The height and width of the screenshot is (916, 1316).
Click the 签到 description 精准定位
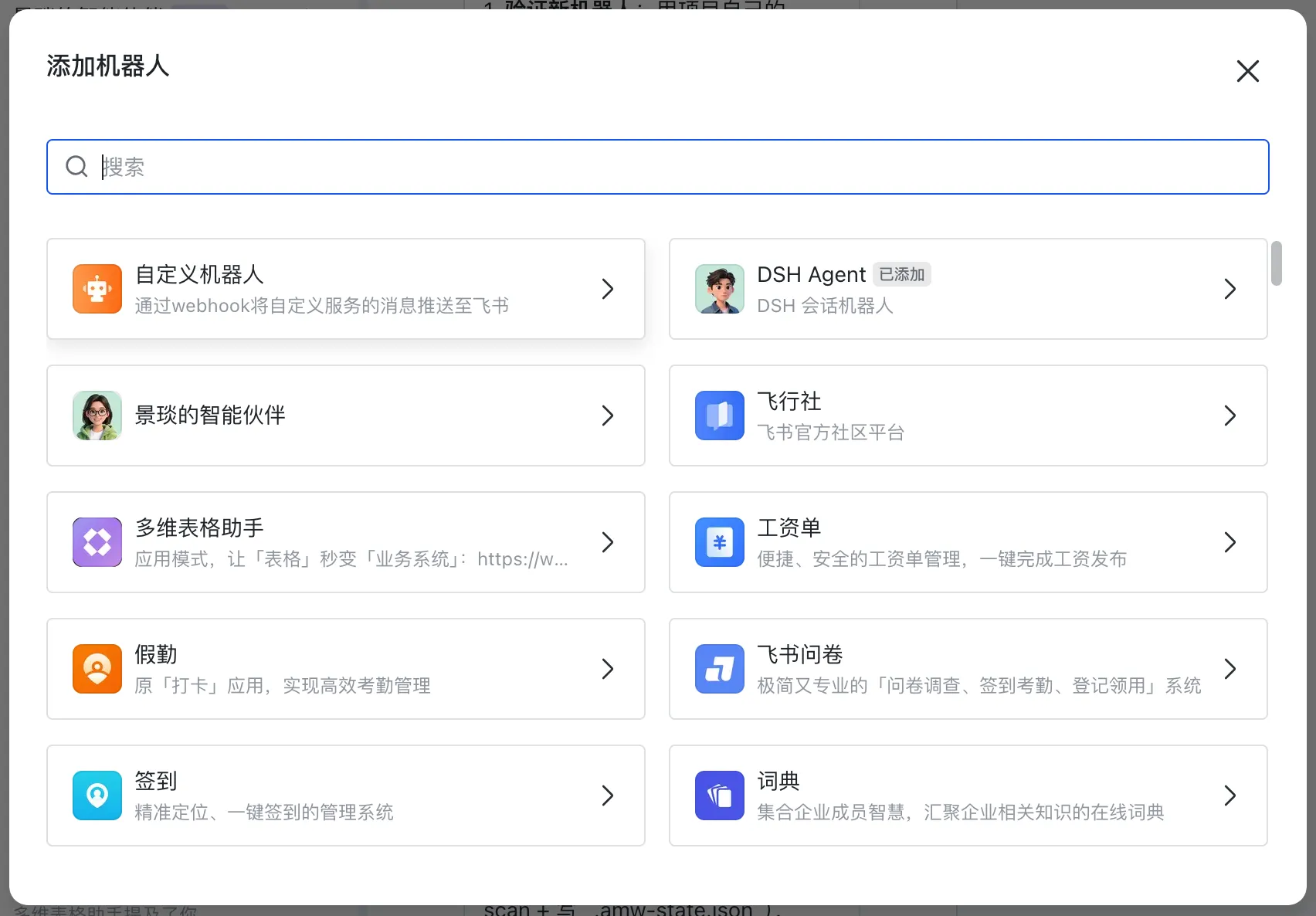coord(264,813)
